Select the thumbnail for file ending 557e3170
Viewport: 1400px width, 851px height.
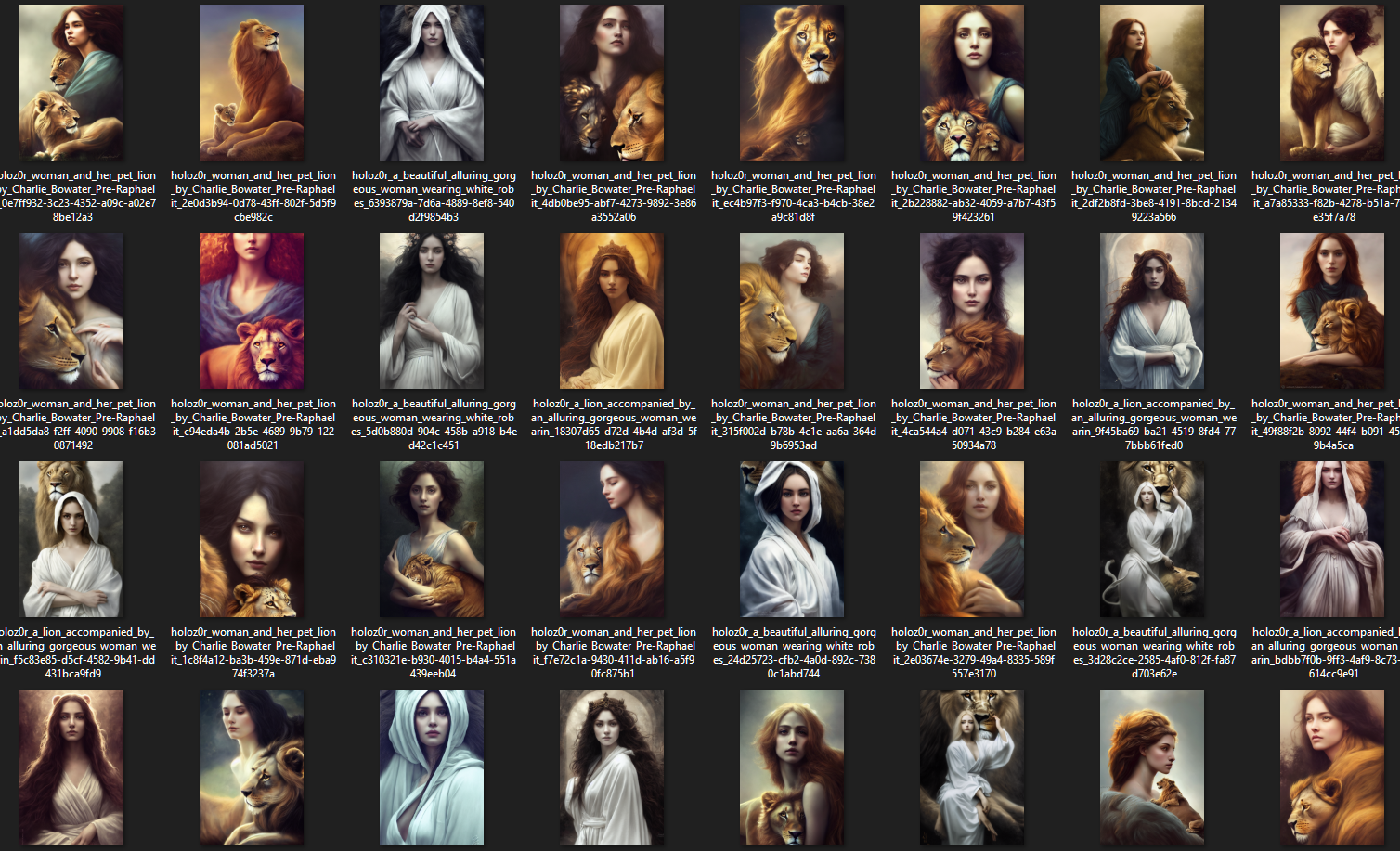tap(972, 539)
